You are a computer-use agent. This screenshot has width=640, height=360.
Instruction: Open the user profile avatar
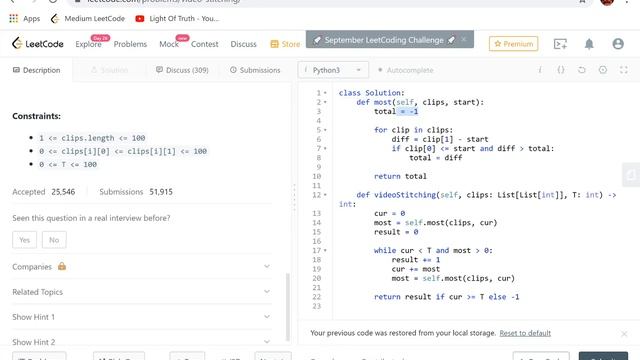(x=618, y=44)
